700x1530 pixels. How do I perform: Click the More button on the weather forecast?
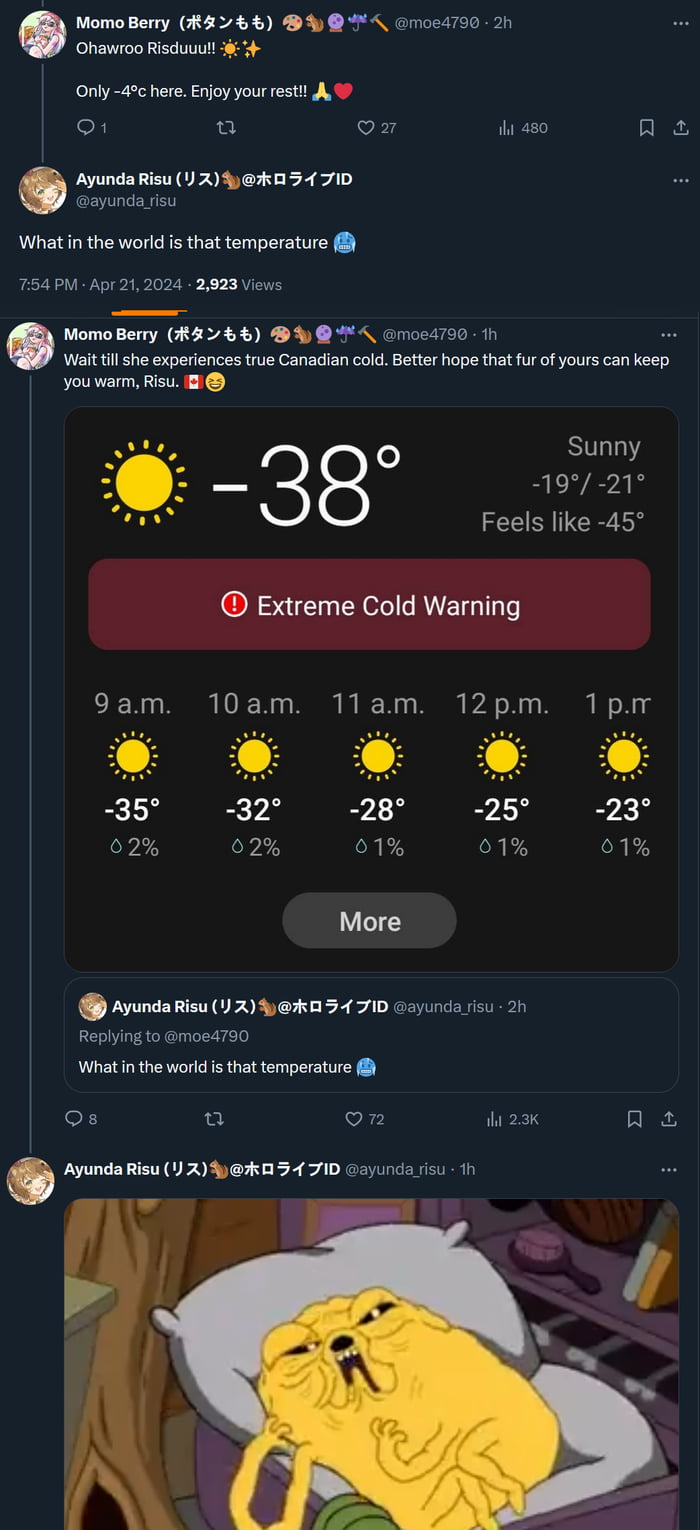pyautogui.click(x=369, y=920)
